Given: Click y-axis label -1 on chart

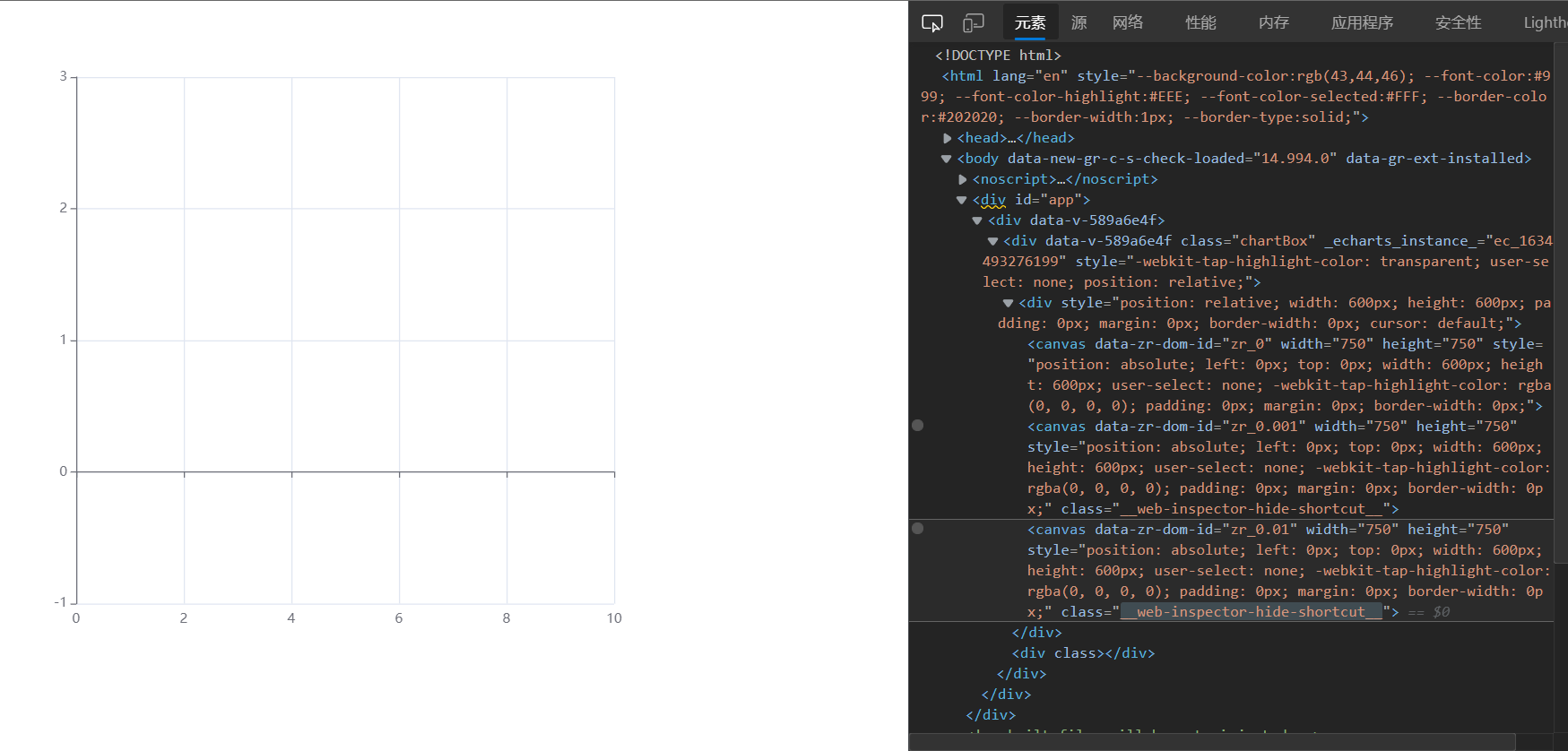Looking at the screenshot, I should 61,602.
